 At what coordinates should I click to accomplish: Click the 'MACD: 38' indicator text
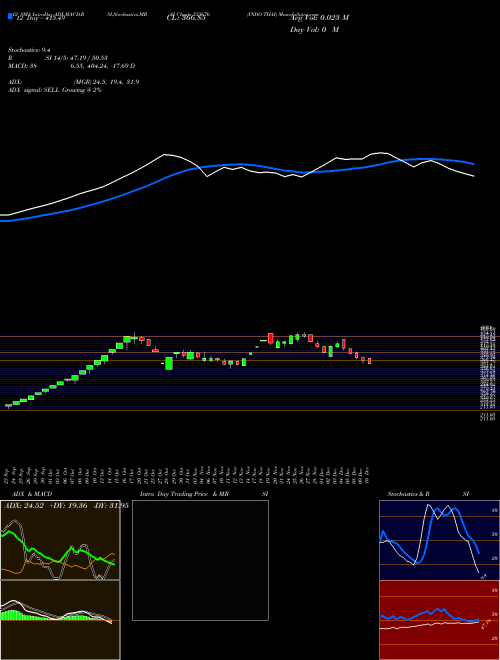click(23, 66)
